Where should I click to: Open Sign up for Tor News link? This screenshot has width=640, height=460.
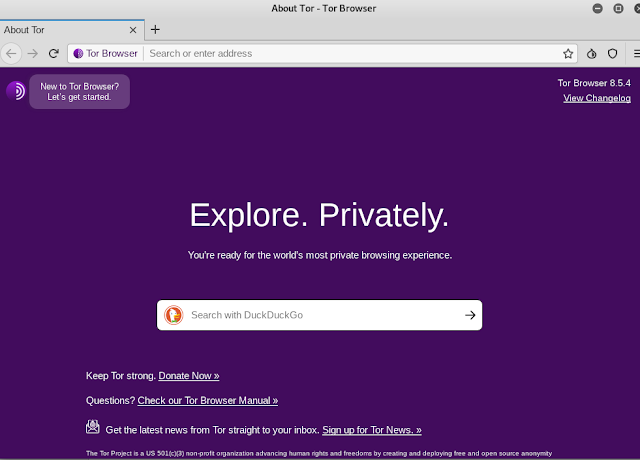(372, 430)
